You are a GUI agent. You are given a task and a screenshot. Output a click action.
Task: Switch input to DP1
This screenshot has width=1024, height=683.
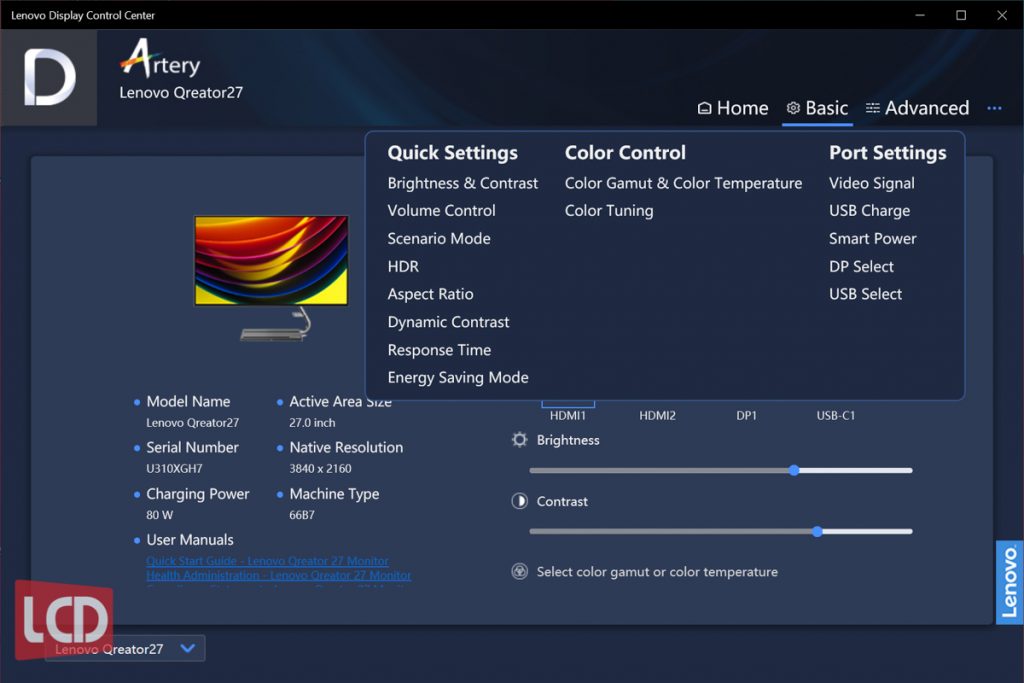(x=746, y=415)
